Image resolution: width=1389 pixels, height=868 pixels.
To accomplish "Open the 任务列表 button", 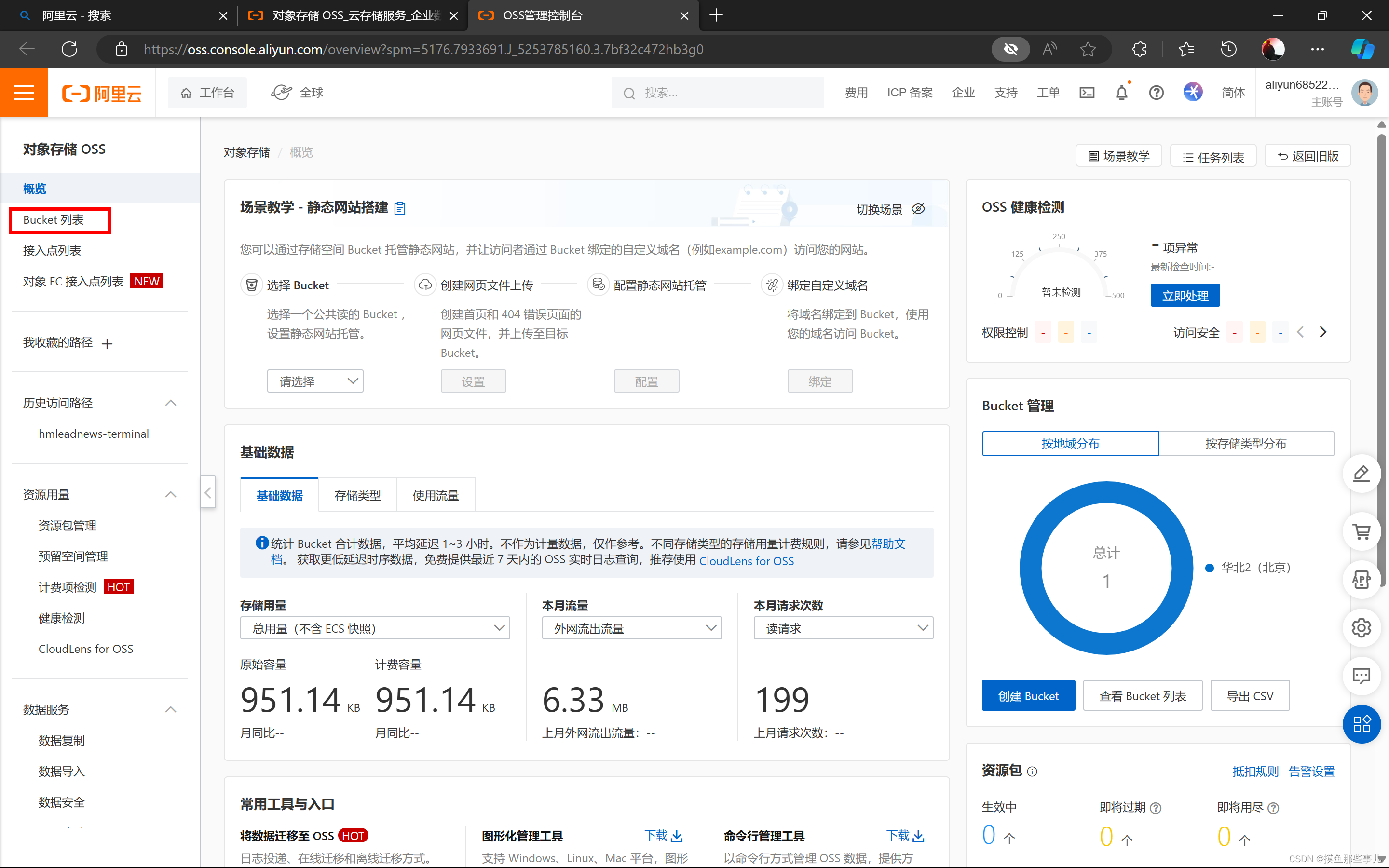I will (1213, 156).
